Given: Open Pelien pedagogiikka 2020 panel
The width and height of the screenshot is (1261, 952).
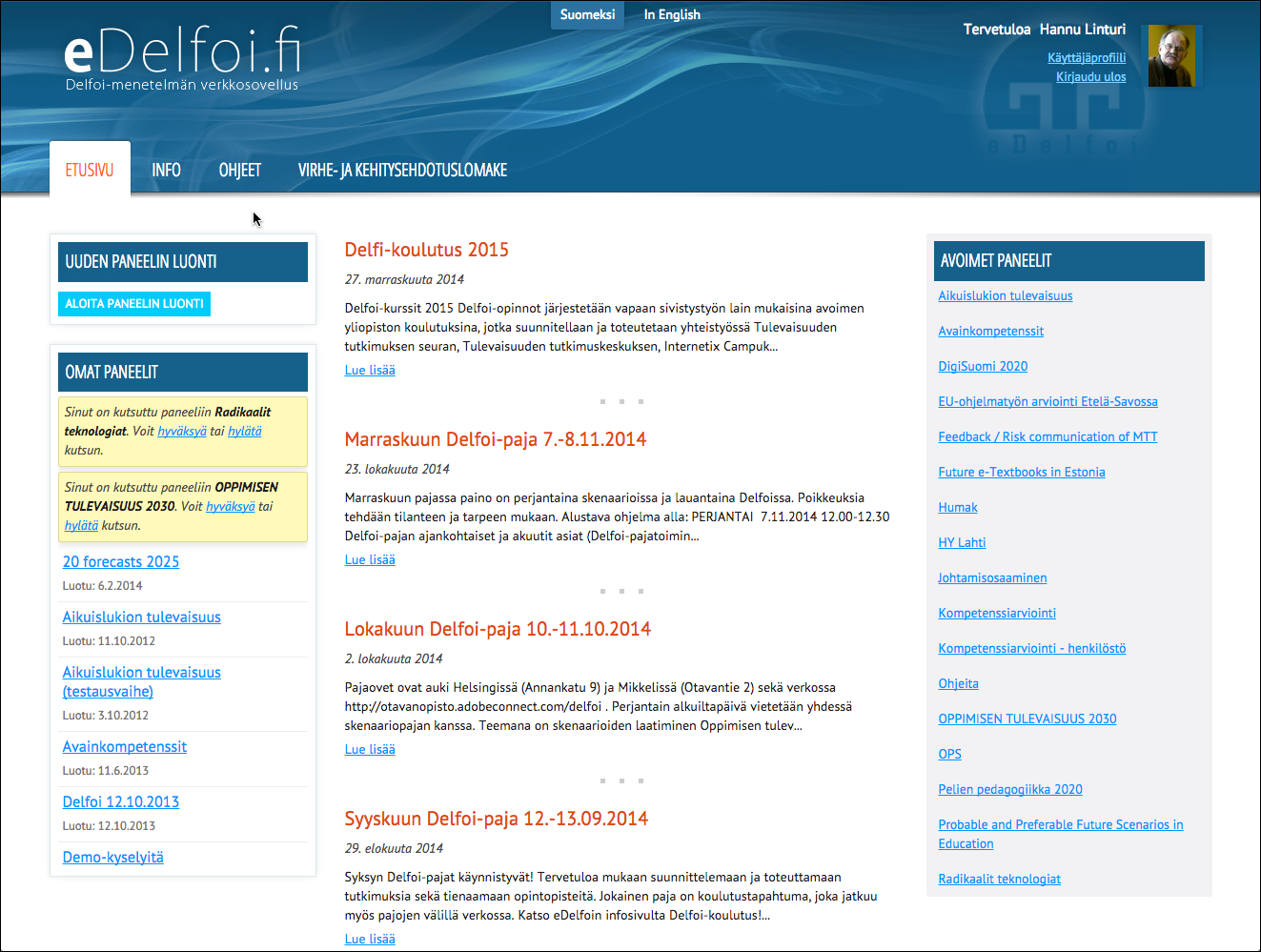Looking at the screenshot, I should (1009, 789).
